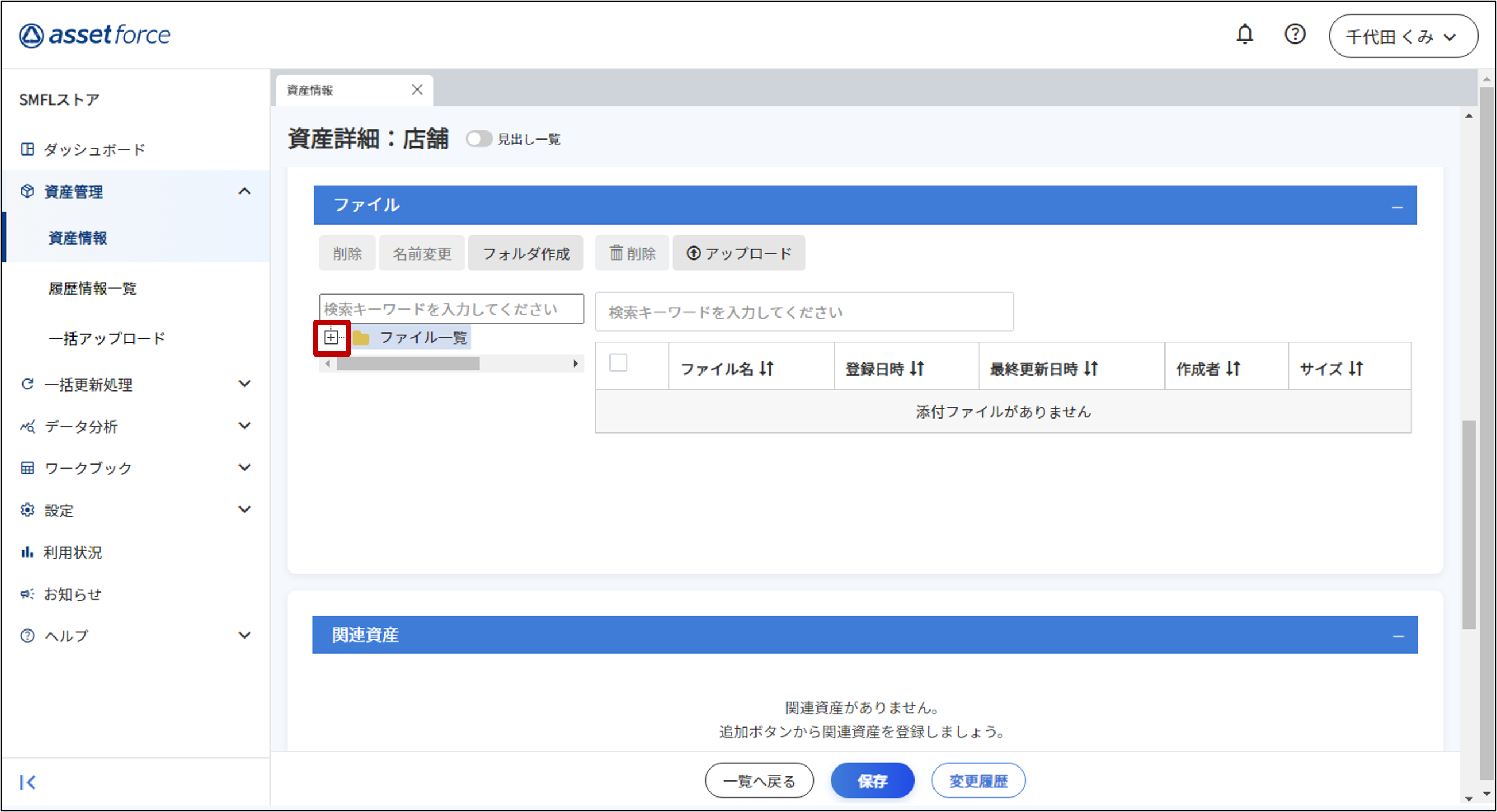Viewport: 1497px width, 812px height.
Task: Open the 千代田くみ user dropdown
Action: coord(1402,36)
